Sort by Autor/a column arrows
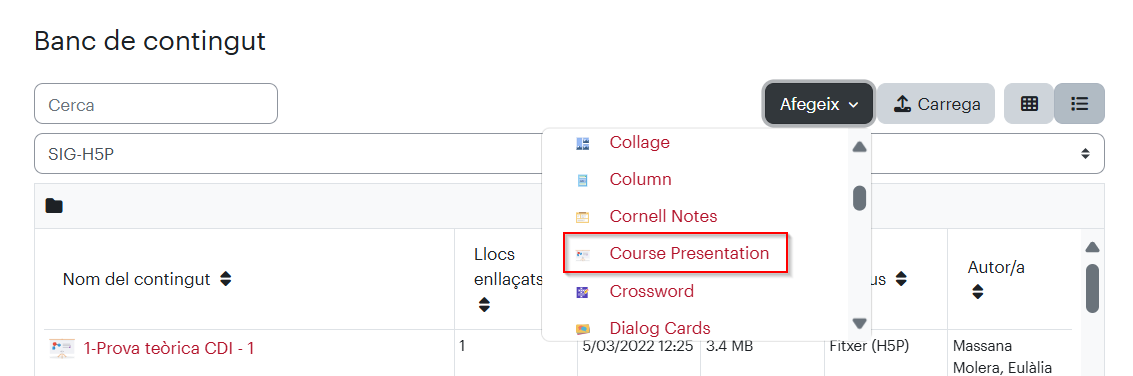The height and width of the screenshot is (376, 1133). pyautogui.click(x=978, y=291)
